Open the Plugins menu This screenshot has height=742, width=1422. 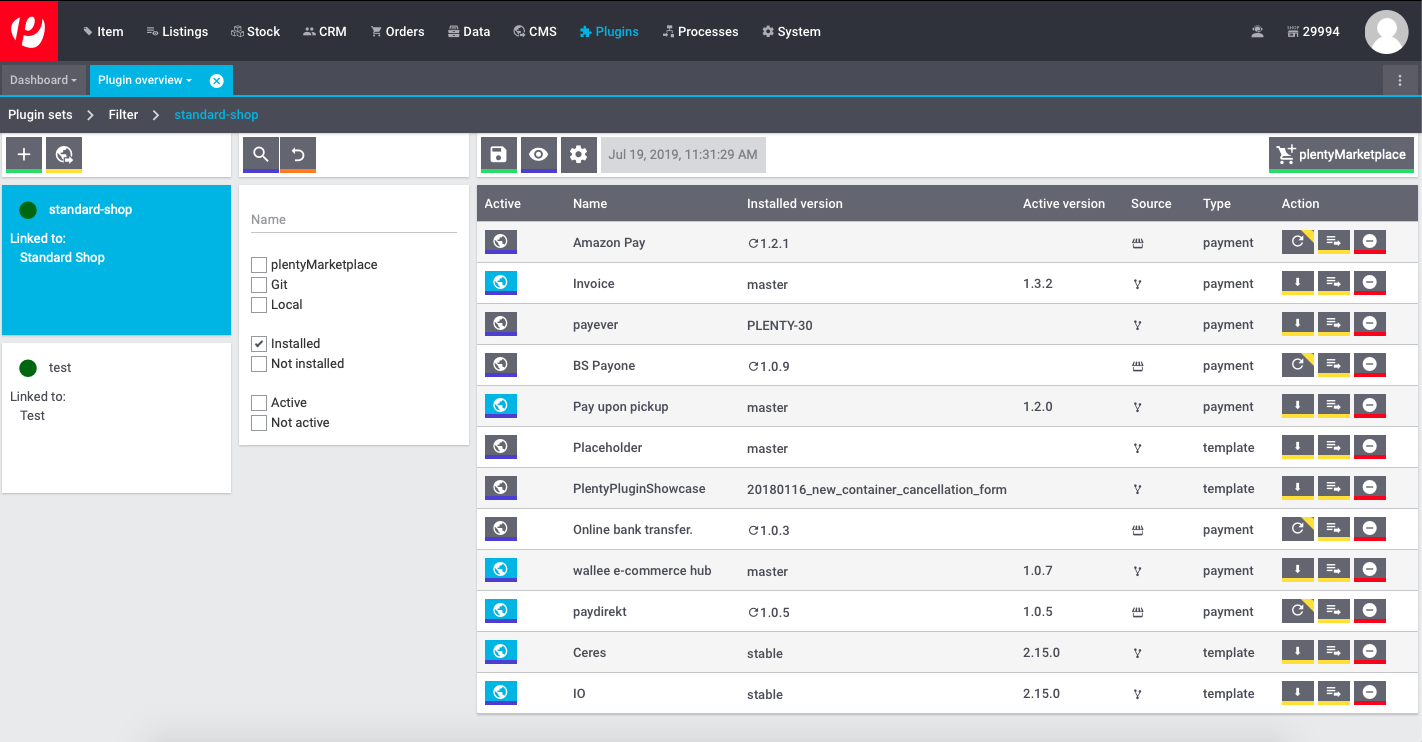[x=608, y=31]
